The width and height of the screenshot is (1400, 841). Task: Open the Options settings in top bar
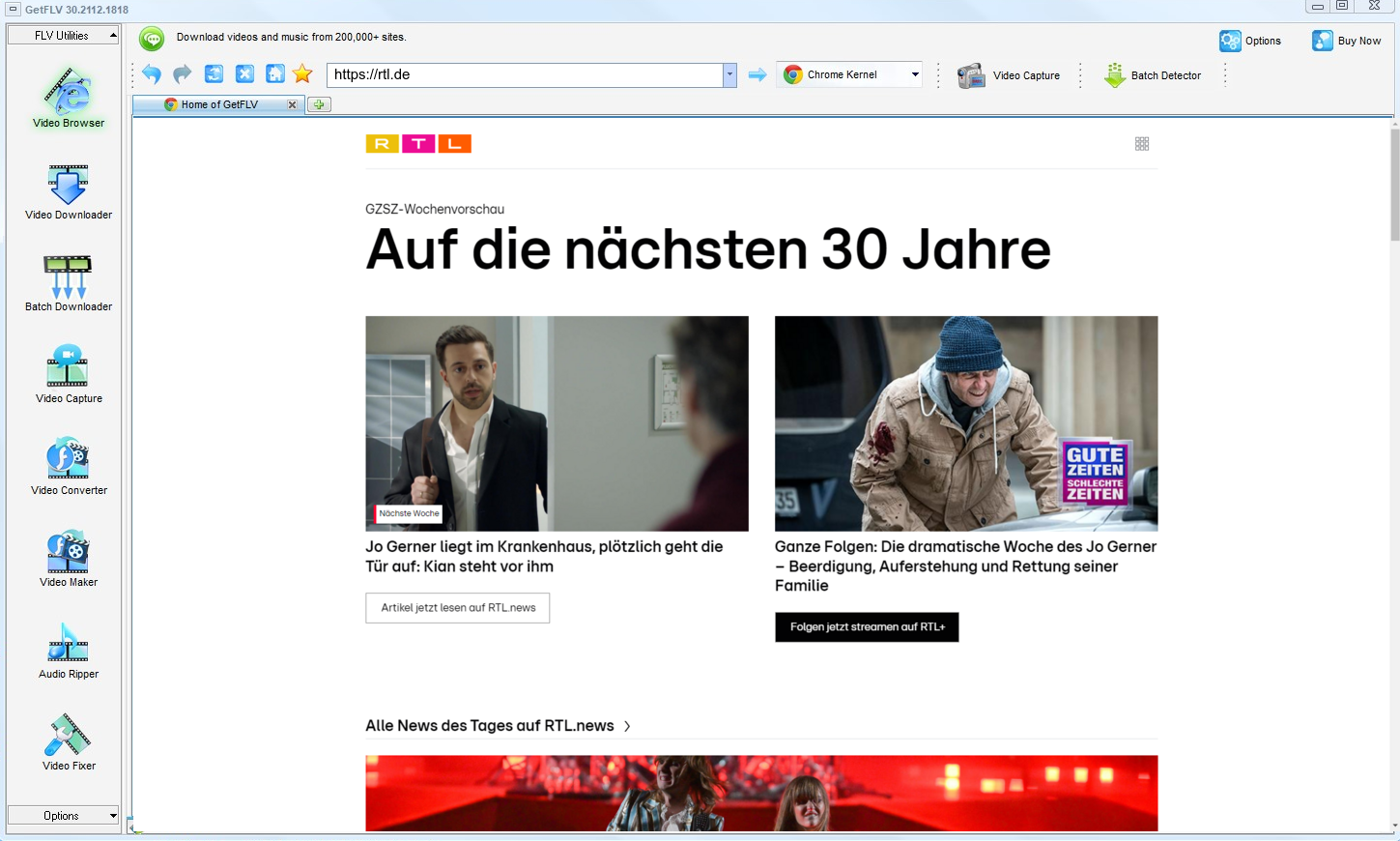(1250, 41)
